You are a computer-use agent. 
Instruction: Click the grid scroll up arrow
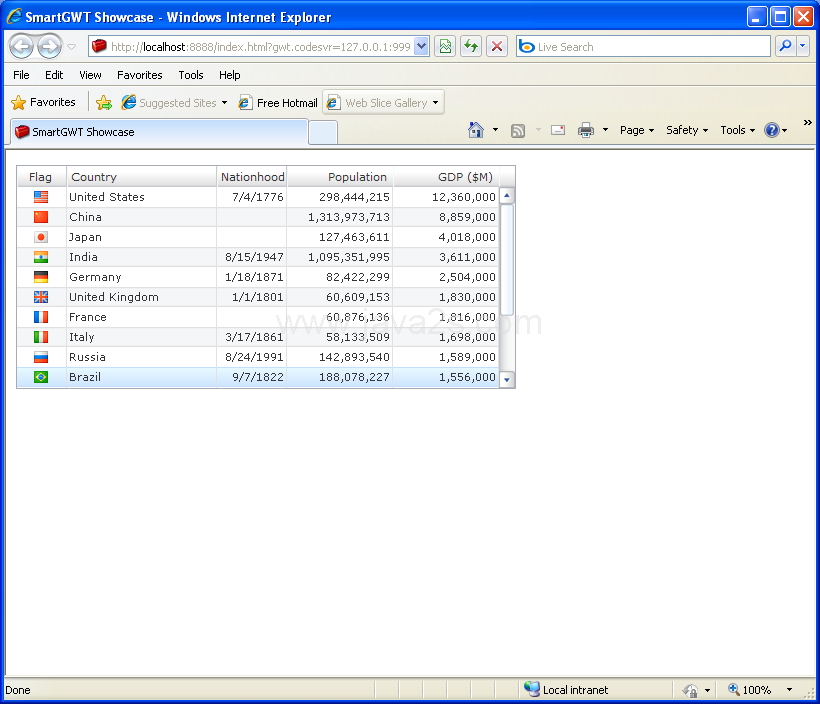coord(507,196)
